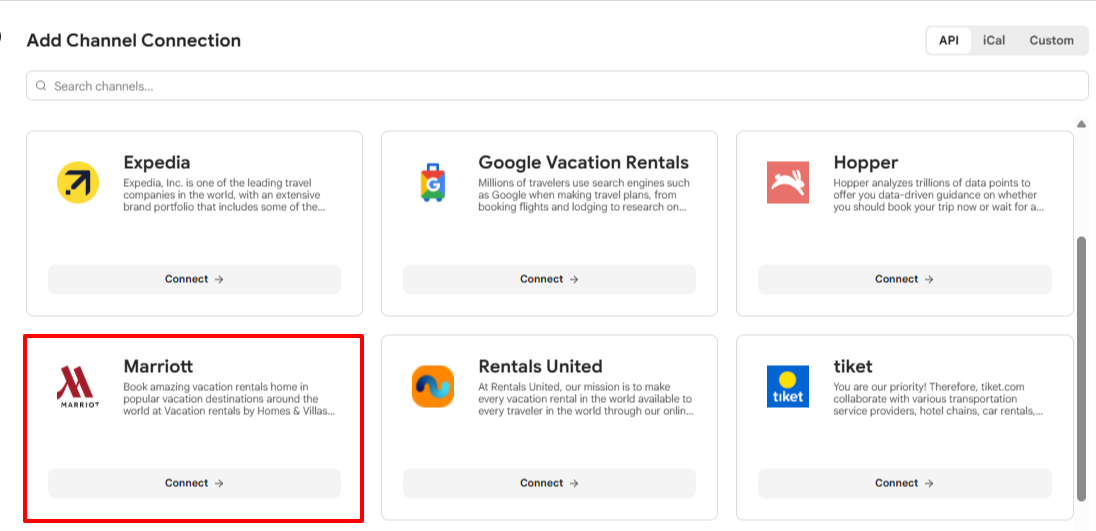Connect the Rentals United channel
Screen dimensions: 1096x531
coord(549,483)
